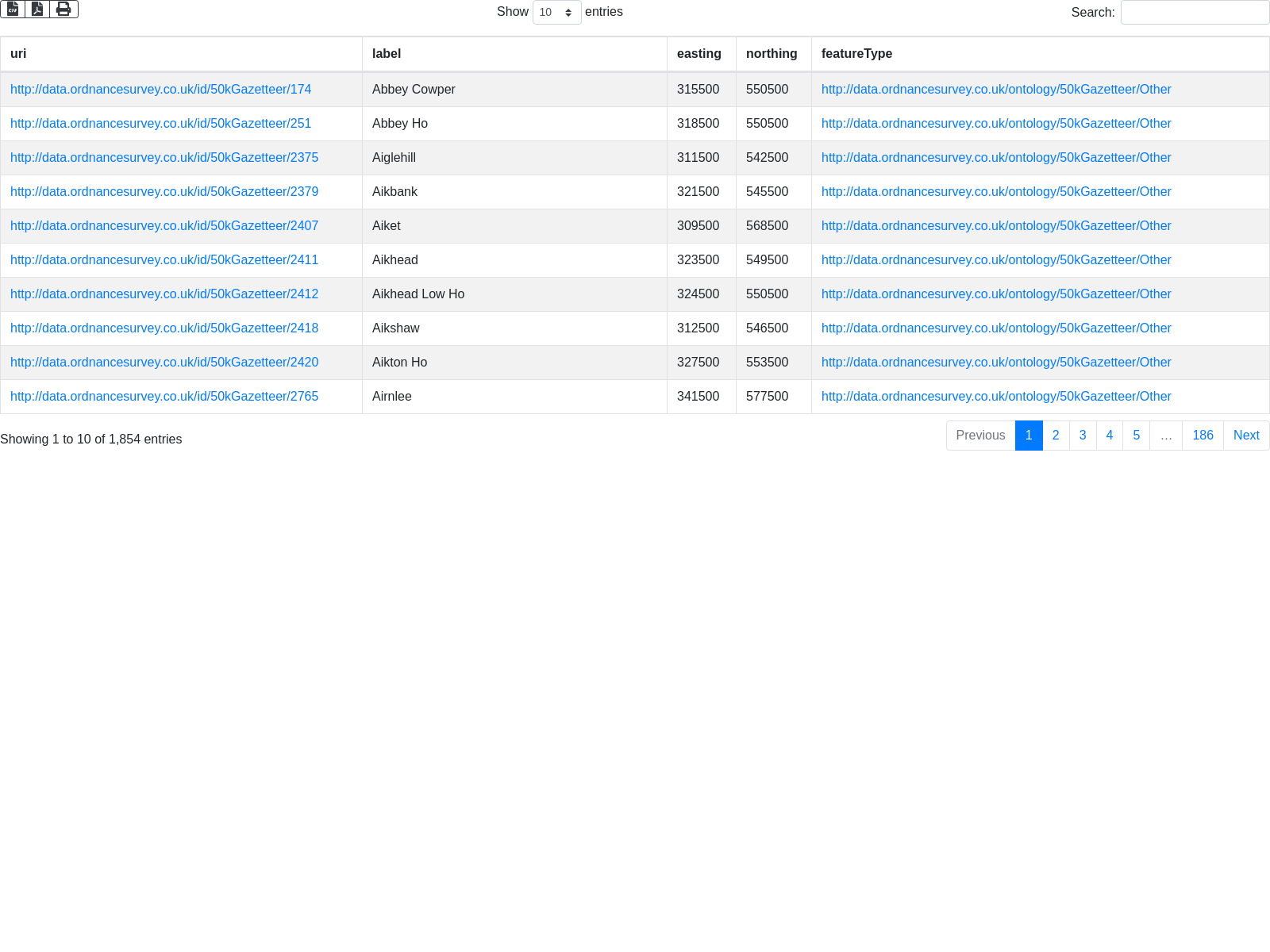Open Airnlee's featureType ontology link

pos(995,397)
